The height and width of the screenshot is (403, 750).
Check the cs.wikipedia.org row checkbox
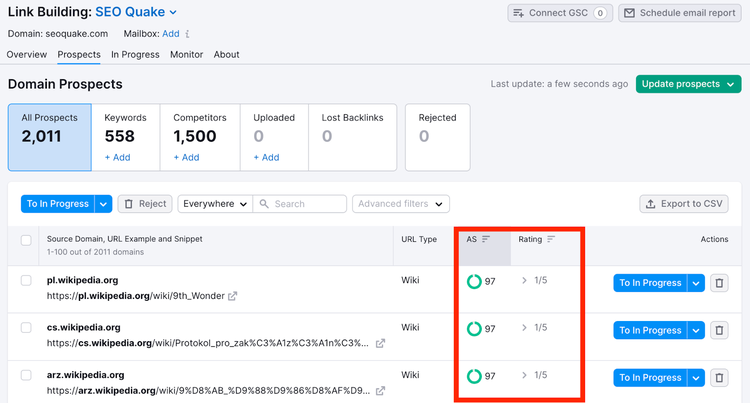[x=26, y=327]
